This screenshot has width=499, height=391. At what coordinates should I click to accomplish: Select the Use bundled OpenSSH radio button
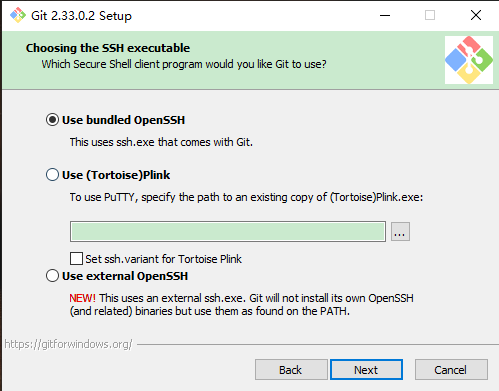point(52,120)
